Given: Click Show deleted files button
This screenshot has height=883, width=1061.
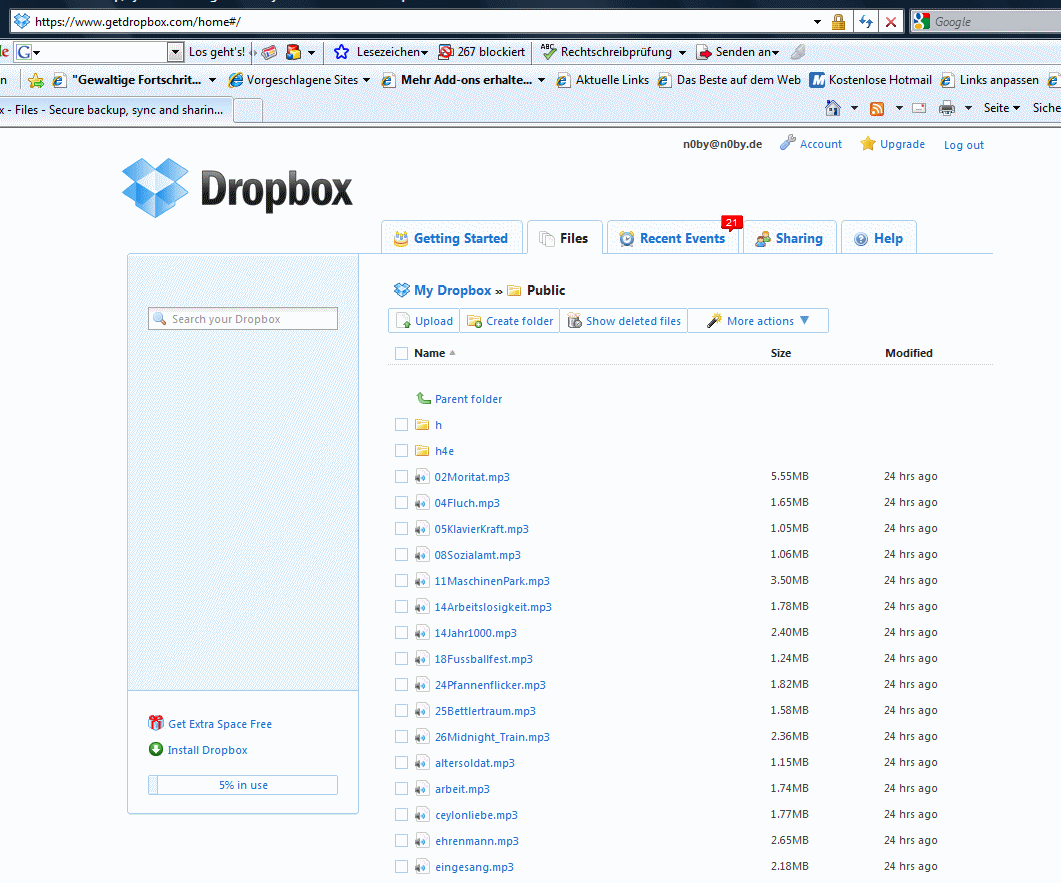Looking at the screenshot, I should 624,321.
